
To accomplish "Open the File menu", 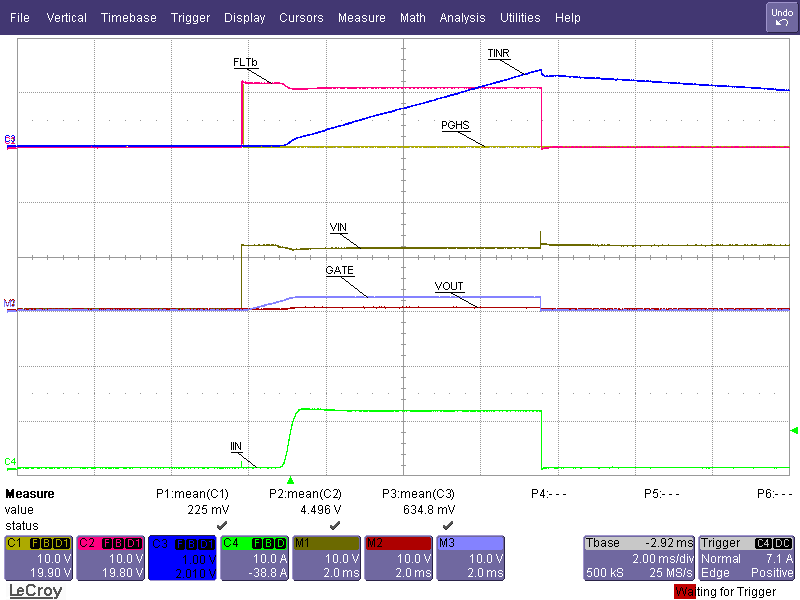I will click(x=20, y=18).
